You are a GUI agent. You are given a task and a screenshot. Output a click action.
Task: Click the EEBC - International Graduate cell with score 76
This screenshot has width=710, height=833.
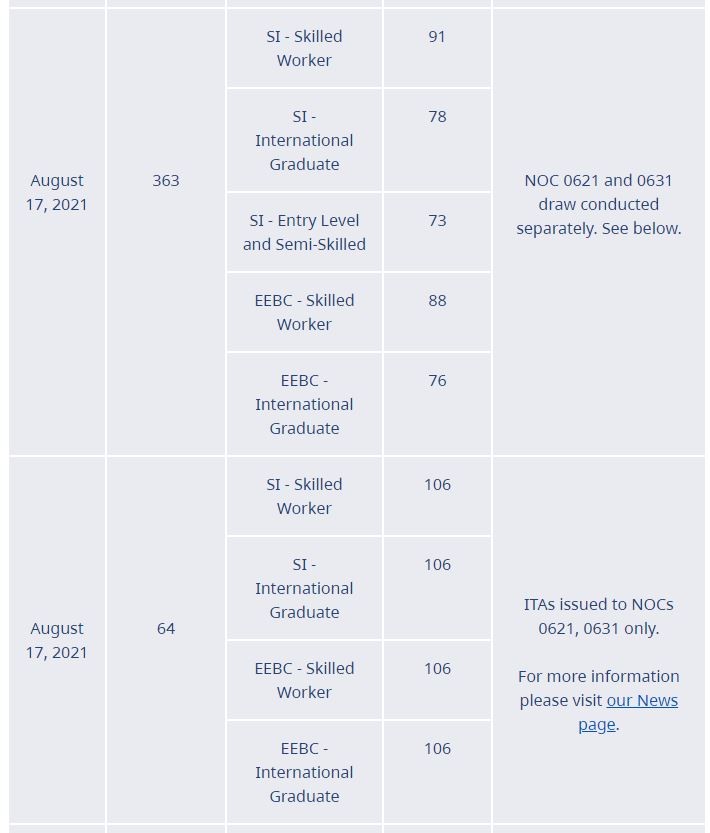[x=304, y=404]
